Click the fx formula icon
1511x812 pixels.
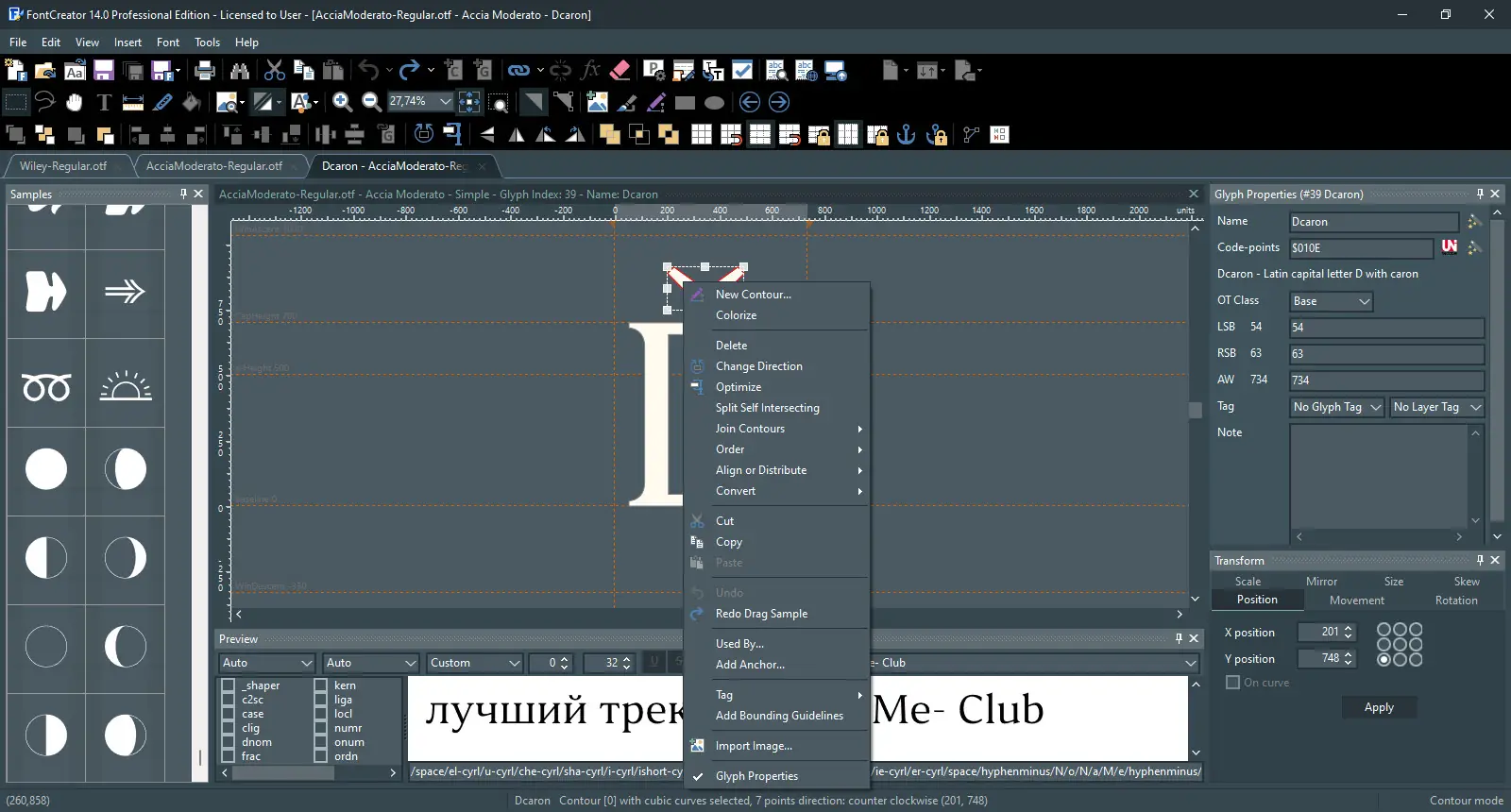tap(590, 70)
